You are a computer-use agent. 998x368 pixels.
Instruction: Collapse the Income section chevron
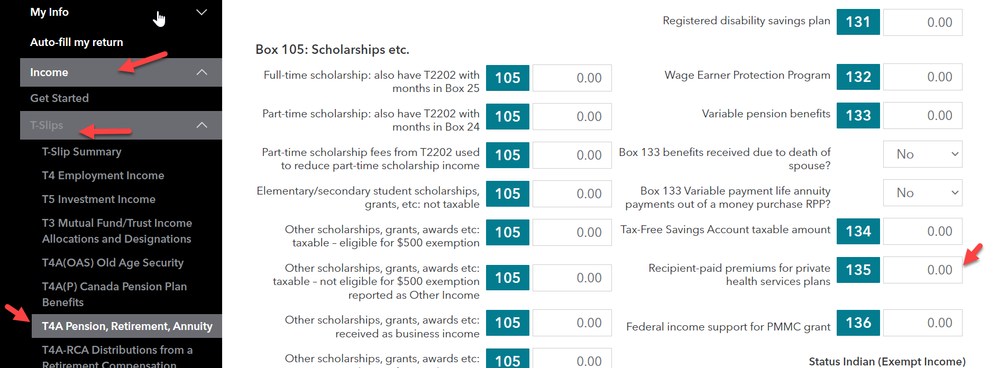(201, 73)
